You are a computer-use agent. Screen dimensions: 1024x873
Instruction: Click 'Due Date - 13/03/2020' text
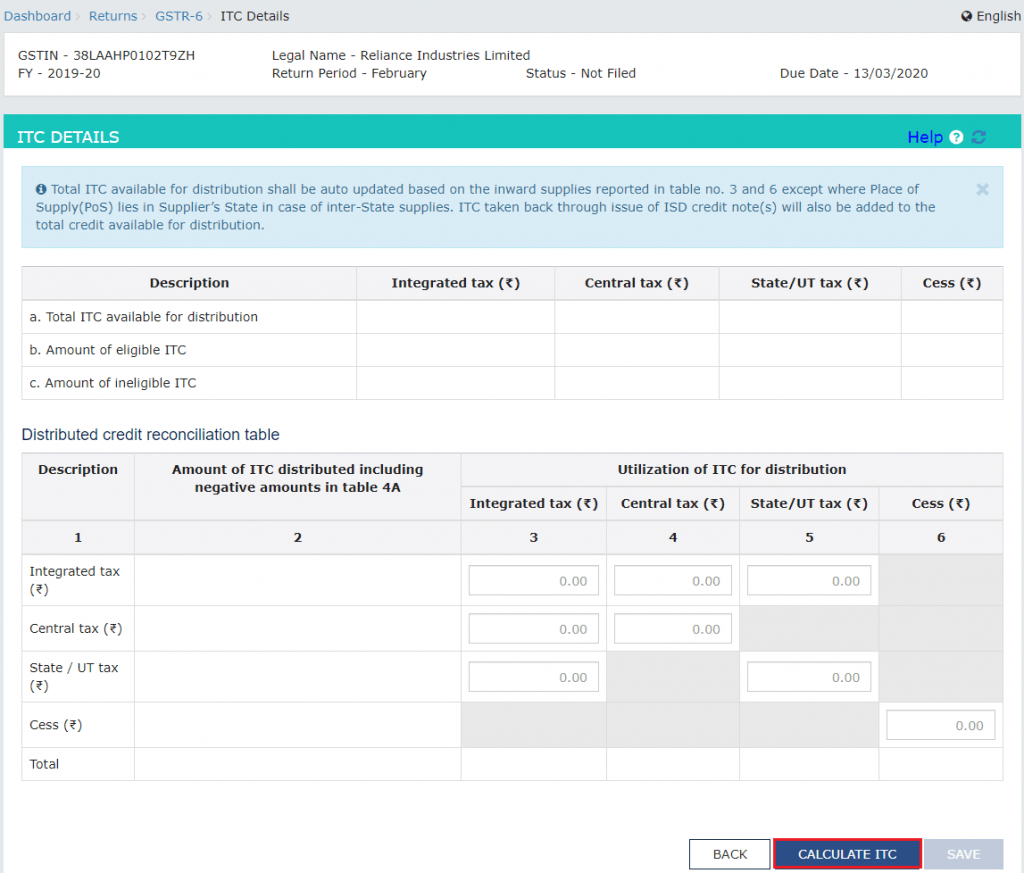[x=854, y=73]
